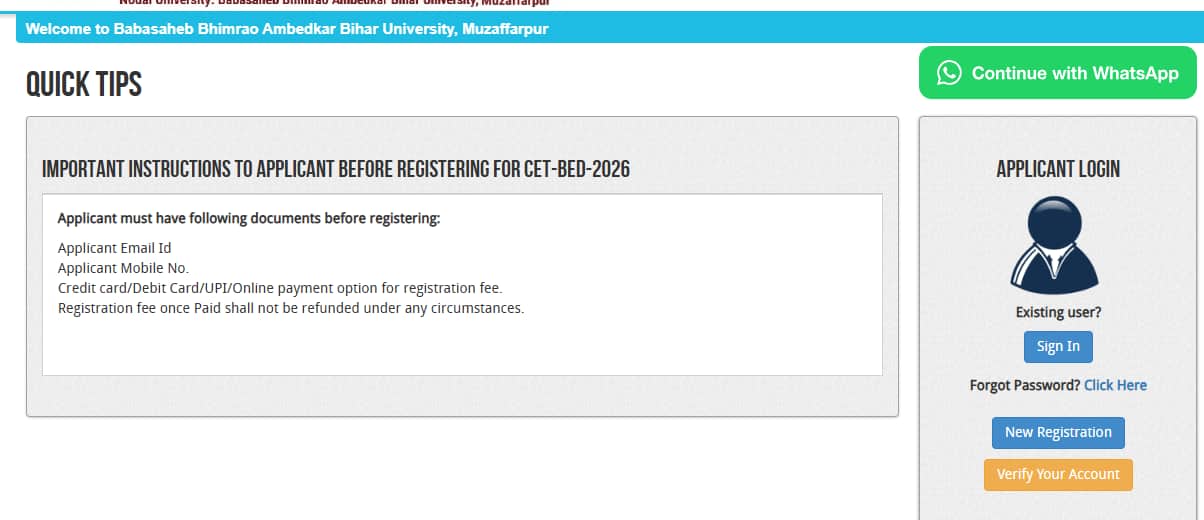The height and width of the screenshot is (520, 1204).
Task: Click the Nodal University header text
Action: 334,3
